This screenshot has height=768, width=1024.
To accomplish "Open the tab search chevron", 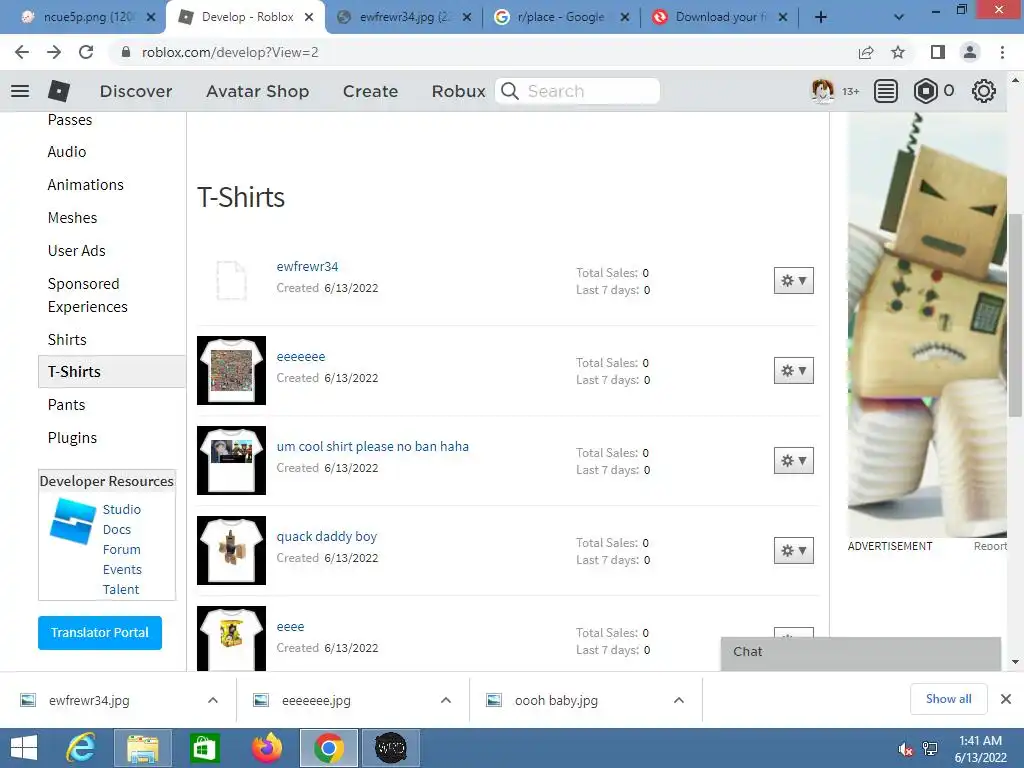I will pyautogui.click(x=899, y=18).
